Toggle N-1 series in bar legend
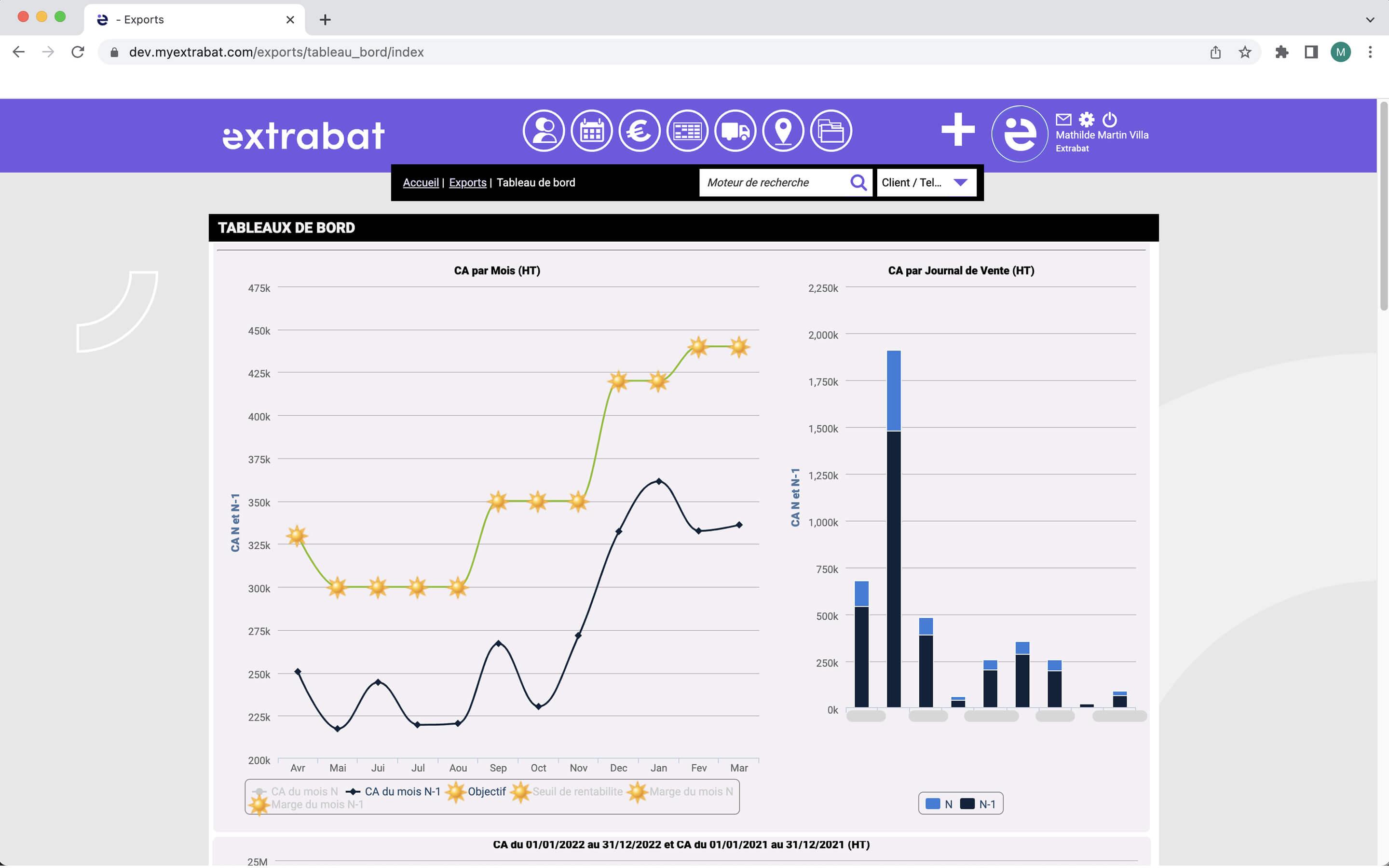 click(978, 804)
